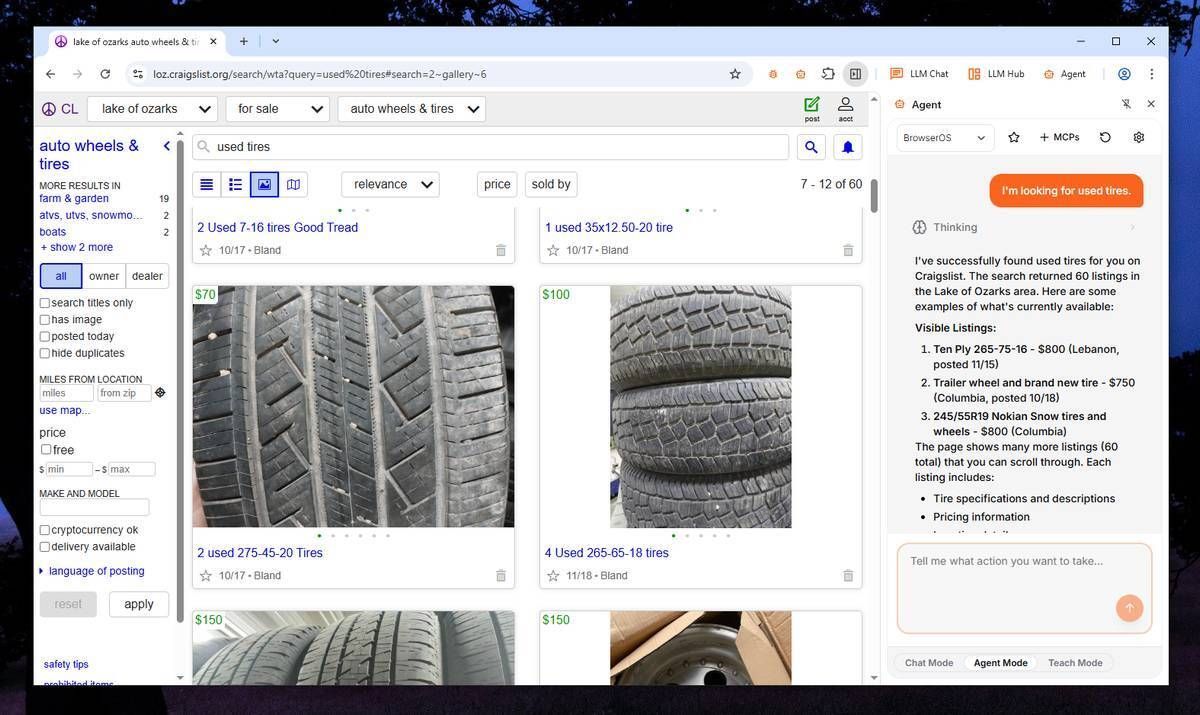Check 'hide duplicates' filter

point(45,353)
